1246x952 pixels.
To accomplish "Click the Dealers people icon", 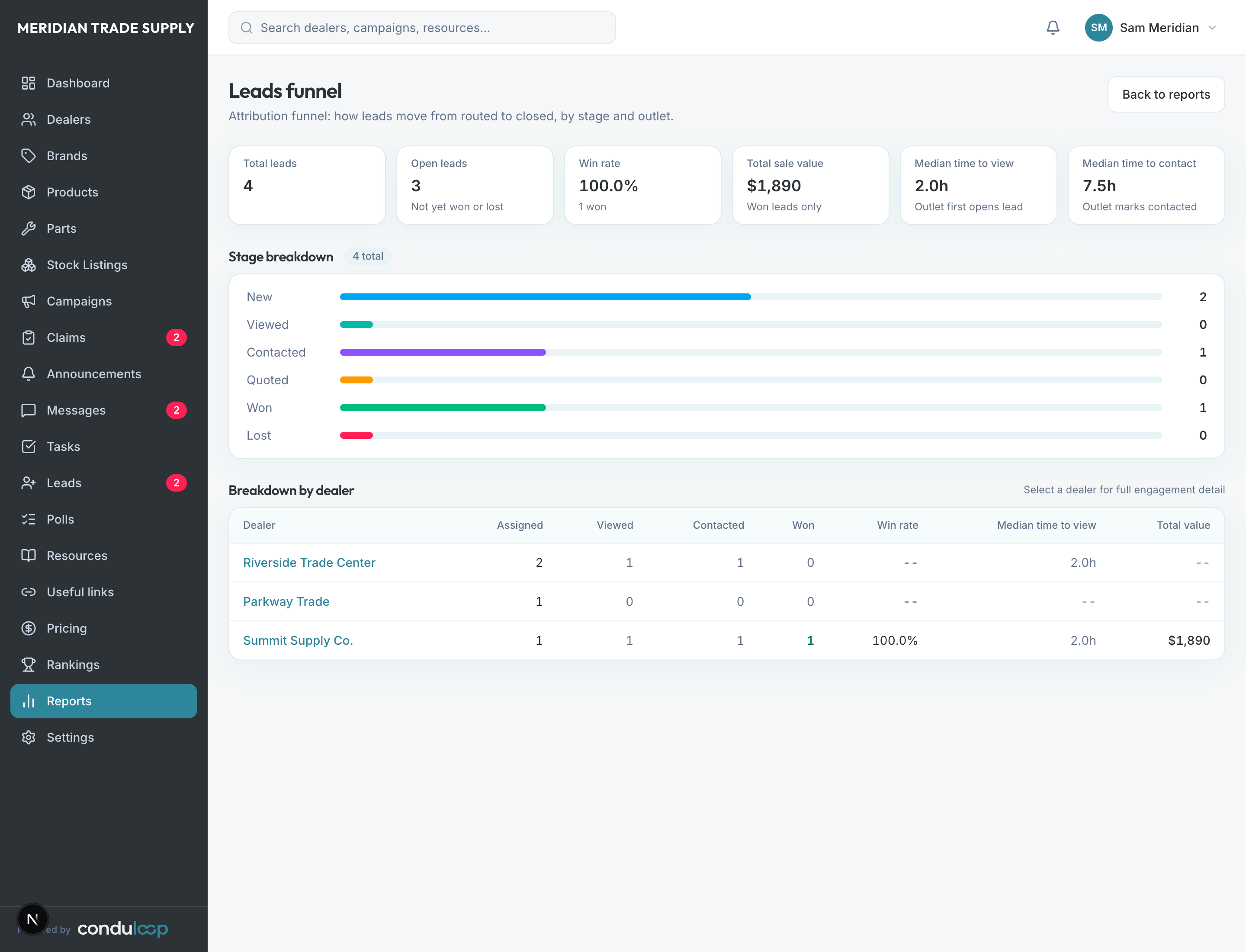I will [x=28, y=119].
